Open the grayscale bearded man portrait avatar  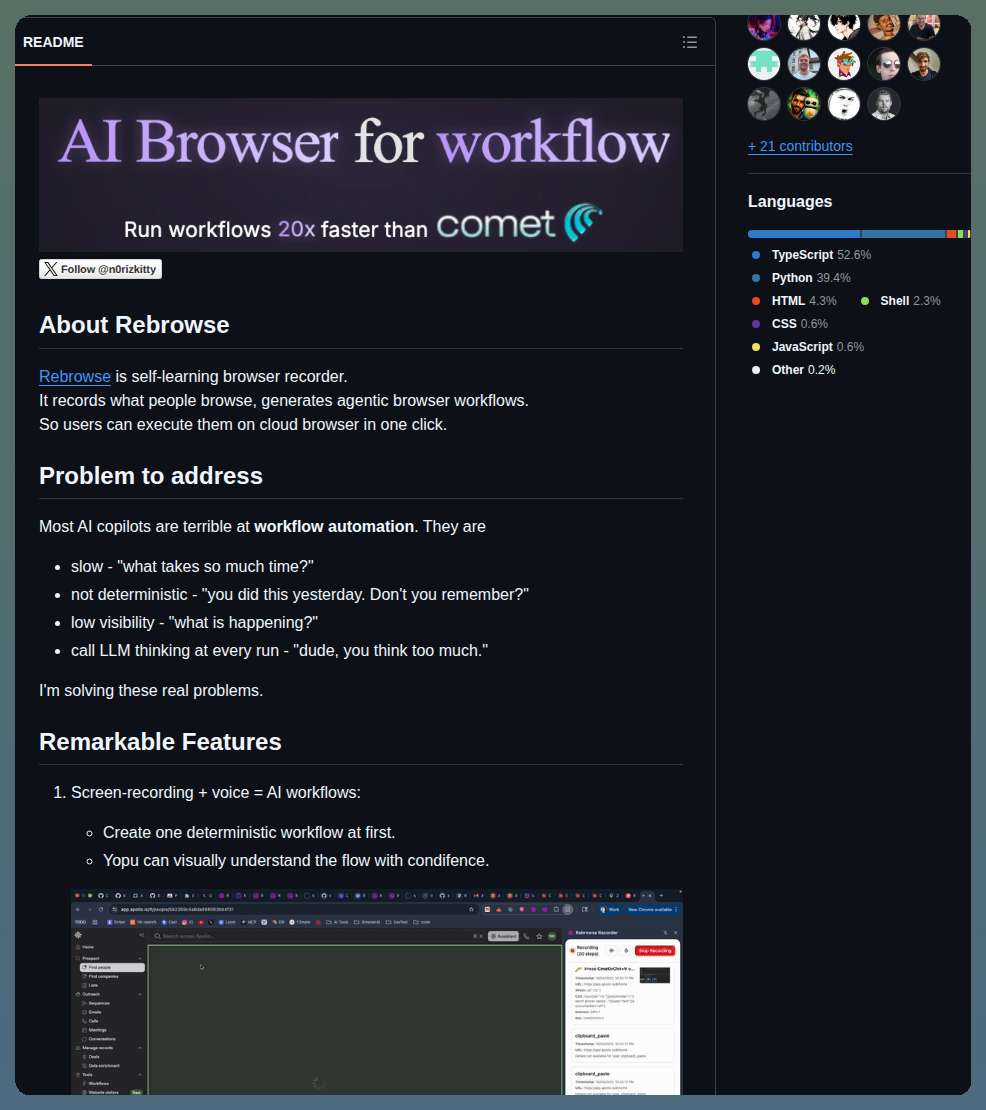pyautogui.click(x=884, y=104)
